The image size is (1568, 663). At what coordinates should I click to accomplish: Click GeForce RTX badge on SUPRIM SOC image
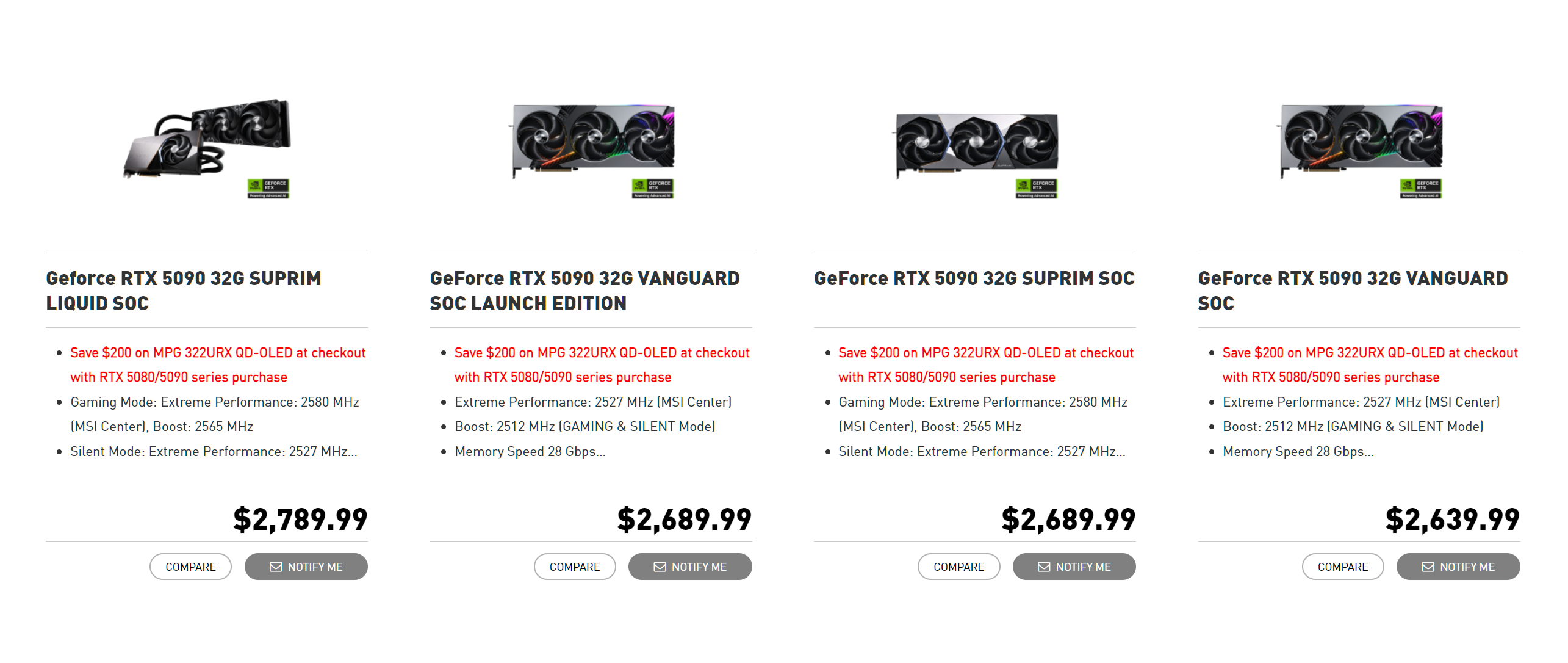click(x=1037, y=188)
